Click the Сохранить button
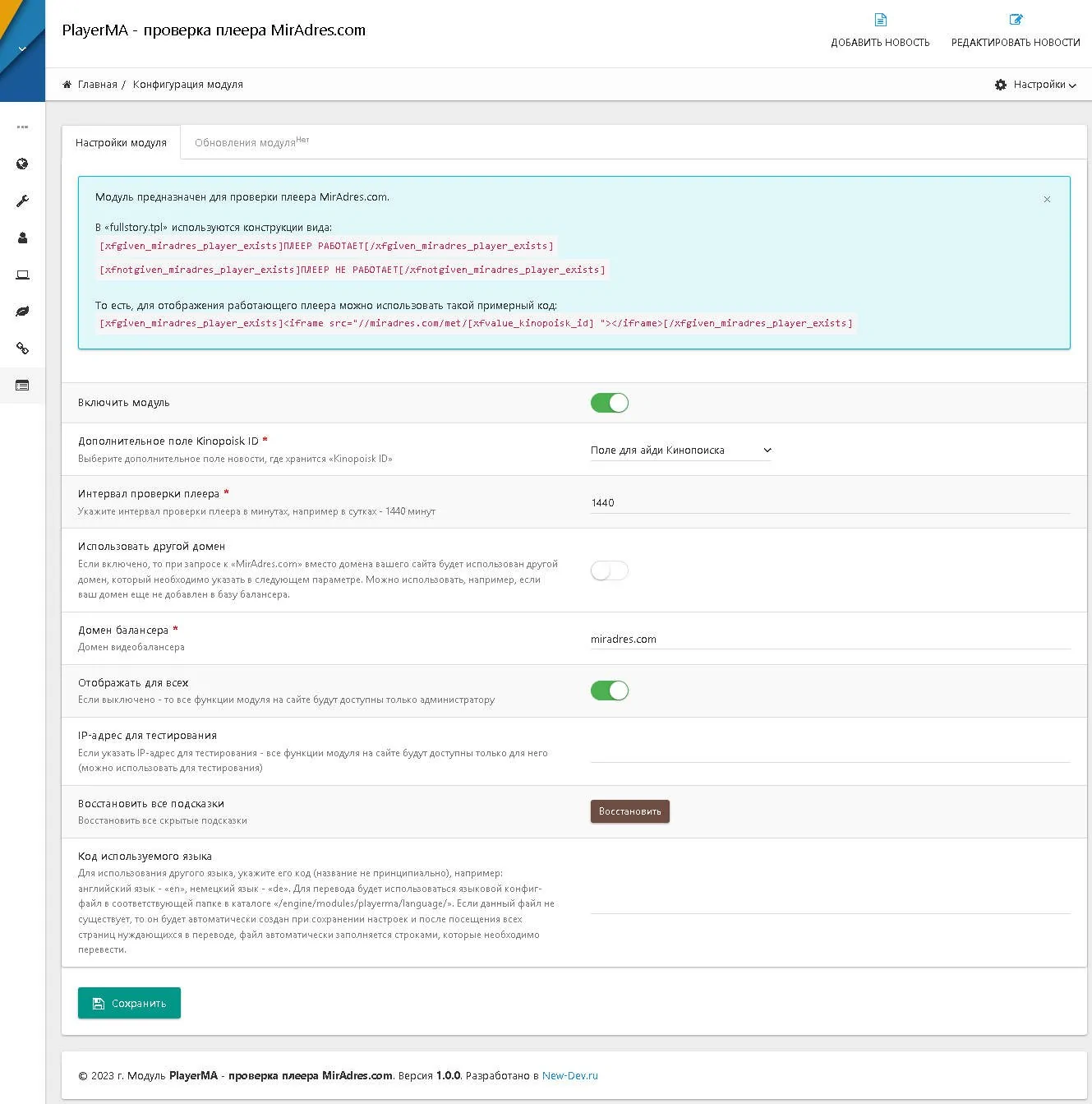This screenshot has width=1092, height=1104. click(129, 1003)
